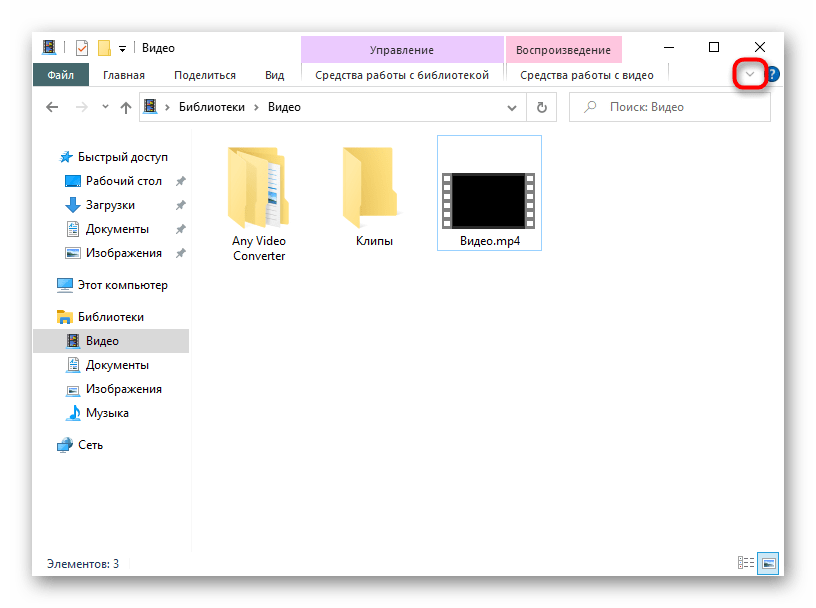
Task: Open Изображения library under Библиотеки
Action: point(124,389)
